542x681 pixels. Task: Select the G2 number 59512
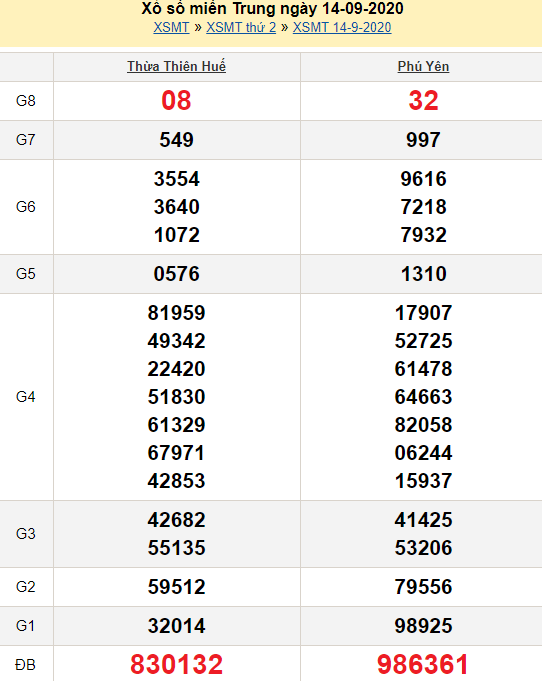pyautogui.click(x=176, y=587)
